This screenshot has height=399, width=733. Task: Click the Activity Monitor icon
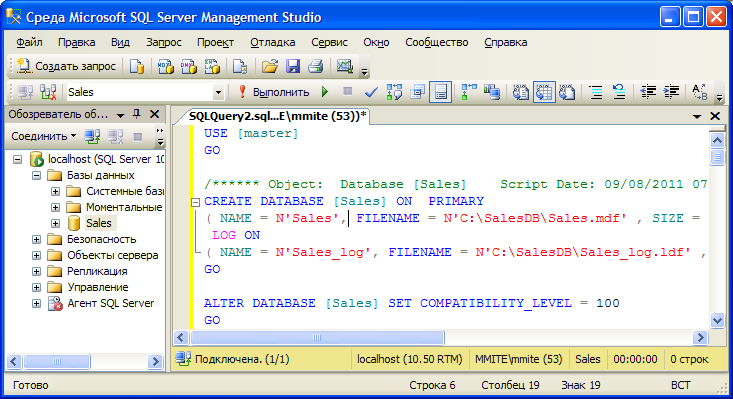(345, 66)
